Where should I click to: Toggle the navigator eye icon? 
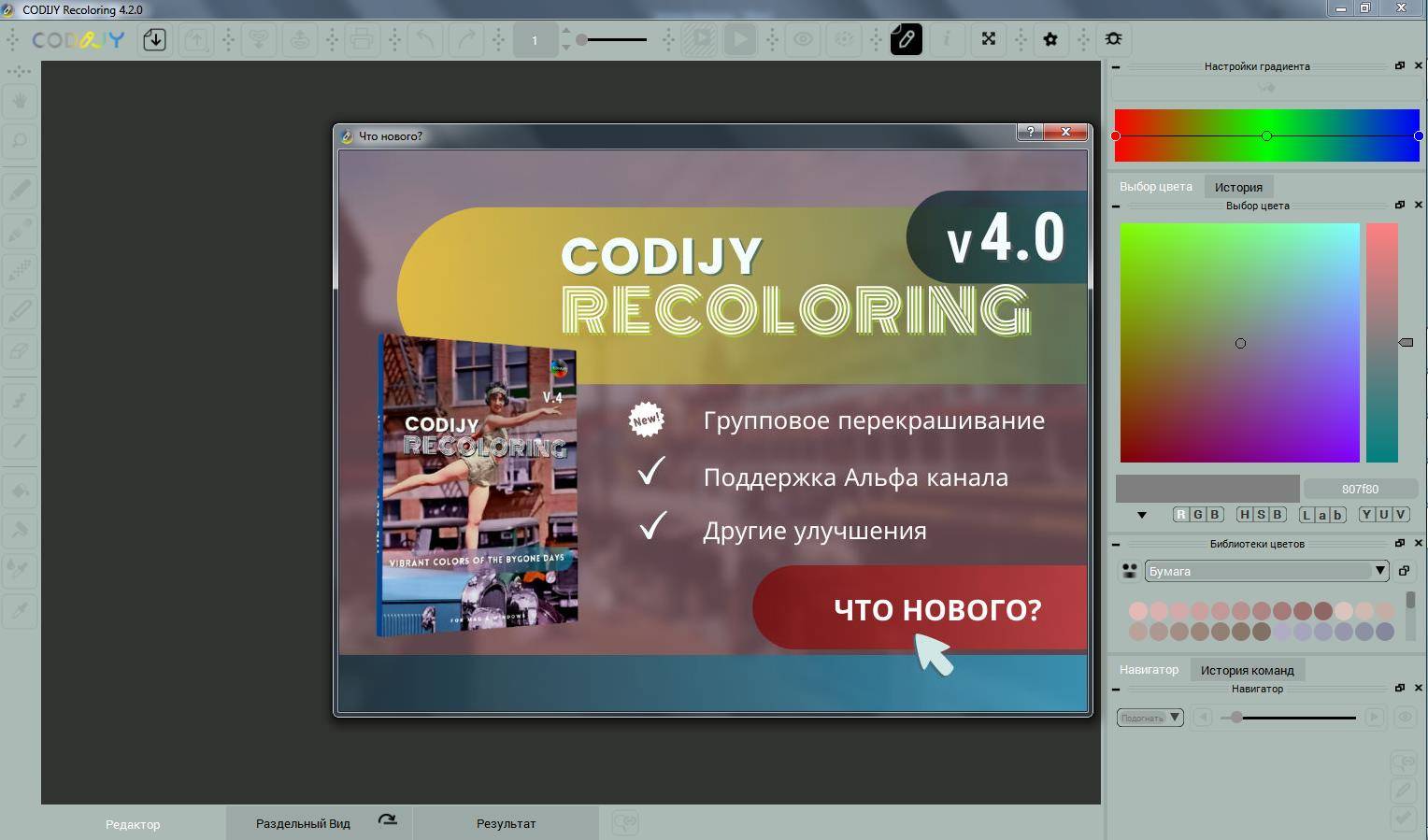[x=1405, y=718]
